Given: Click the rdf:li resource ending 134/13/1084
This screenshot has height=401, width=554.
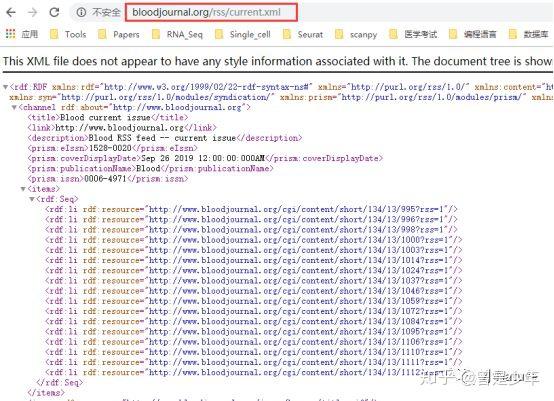Looking at the screenshot, I should tap(254, 322).
